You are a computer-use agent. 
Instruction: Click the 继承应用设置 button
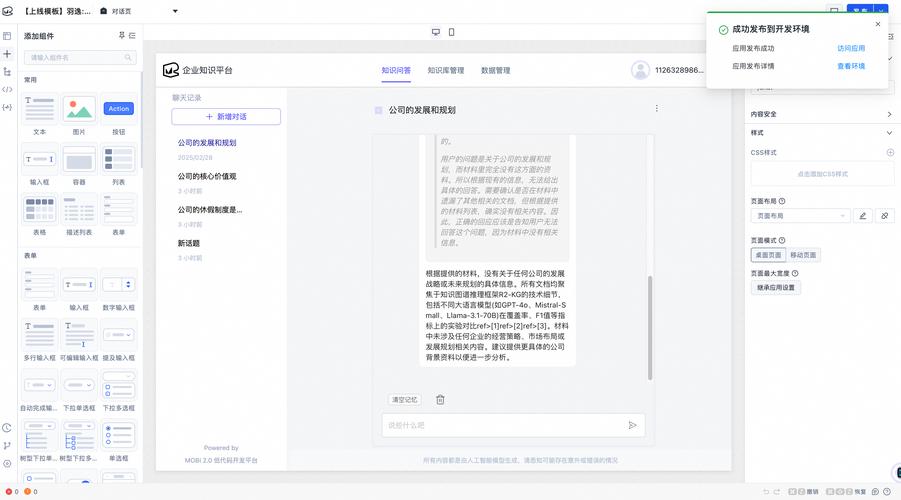coord(776,287)
